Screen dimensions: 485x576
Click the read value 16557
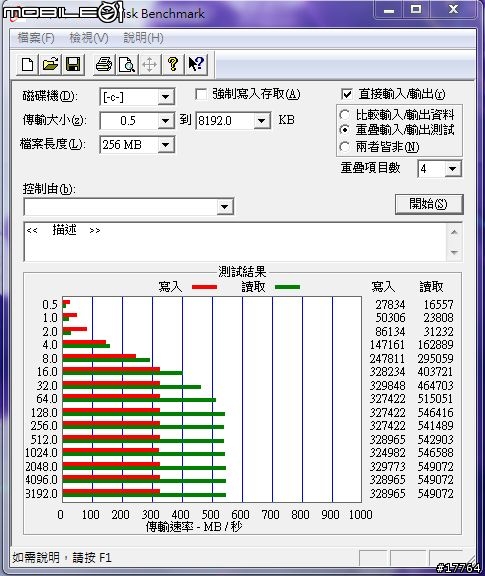coord(438,305)
